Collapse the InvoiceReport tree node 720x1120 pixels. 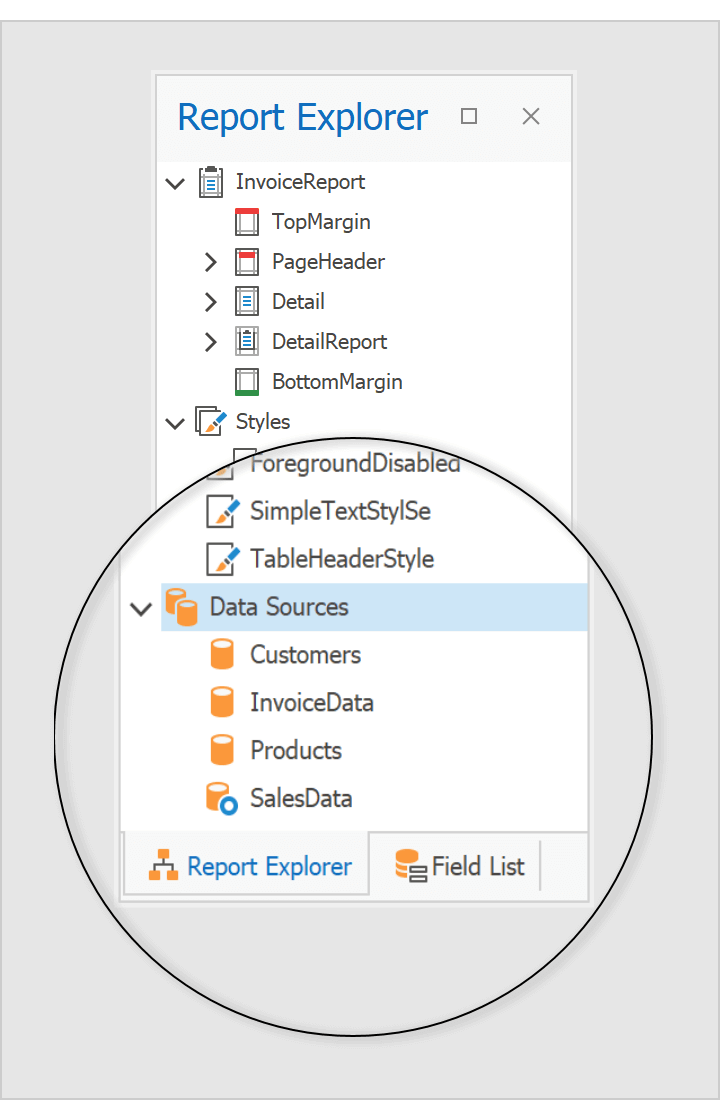coord(174,182)
